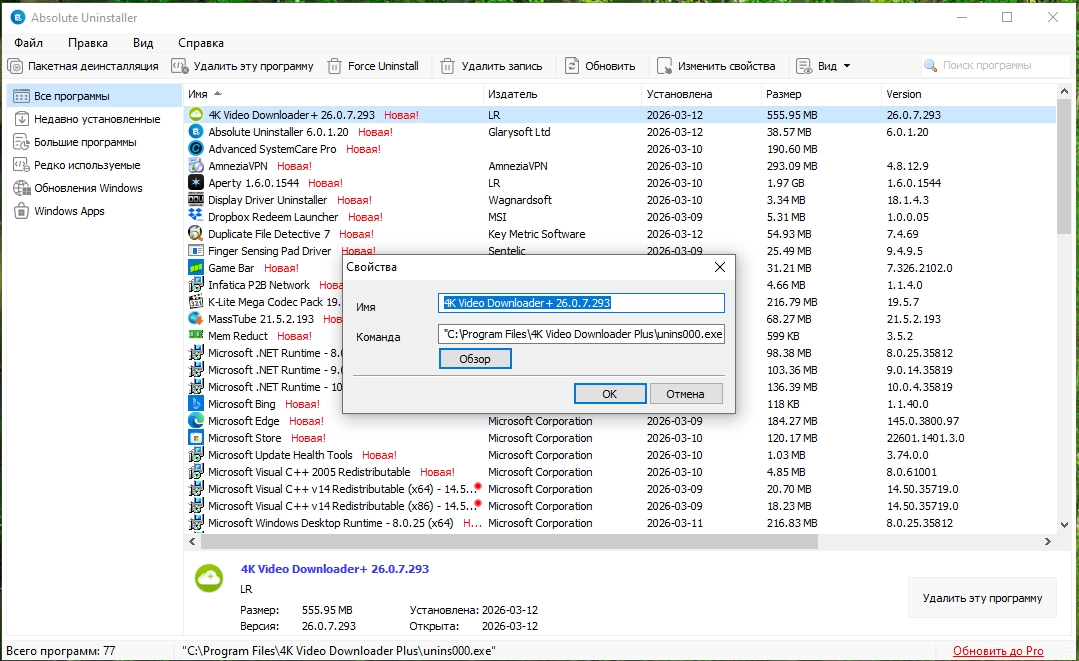Open the Вид dropdown in the toolbar
Screen dimensions: 1079x661
click(823, 66)
